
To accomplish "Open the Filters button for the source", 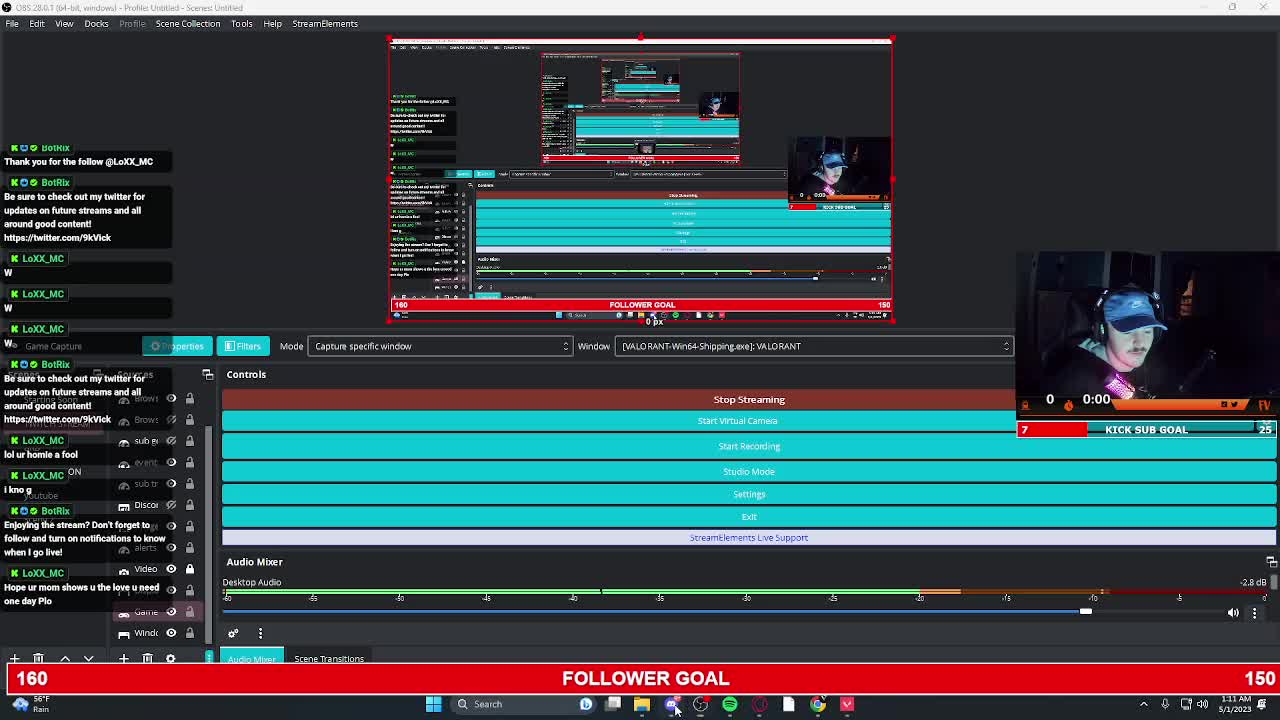I will 243,346.
